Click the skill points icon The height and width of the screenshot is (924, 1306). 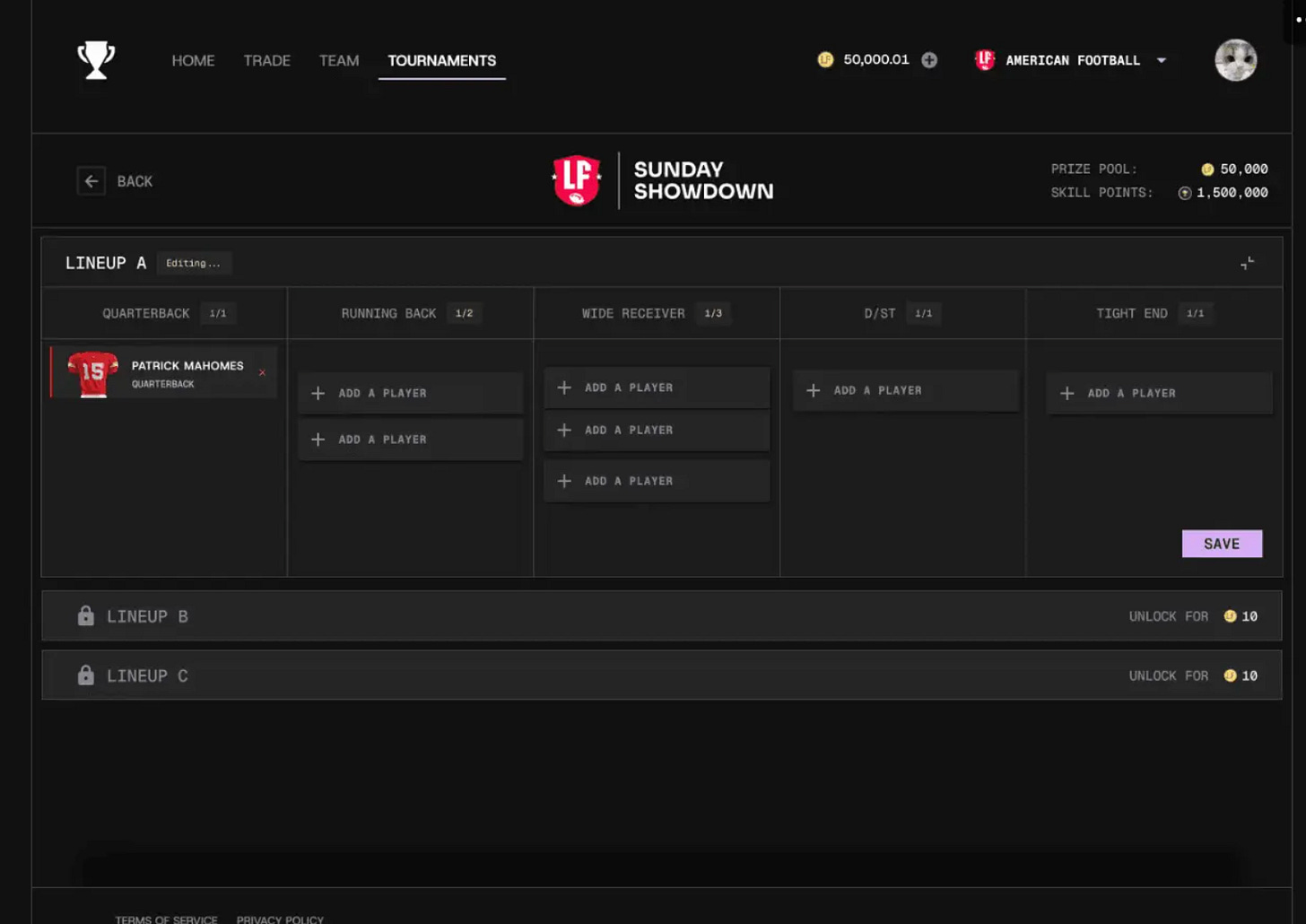(1185, 193)
